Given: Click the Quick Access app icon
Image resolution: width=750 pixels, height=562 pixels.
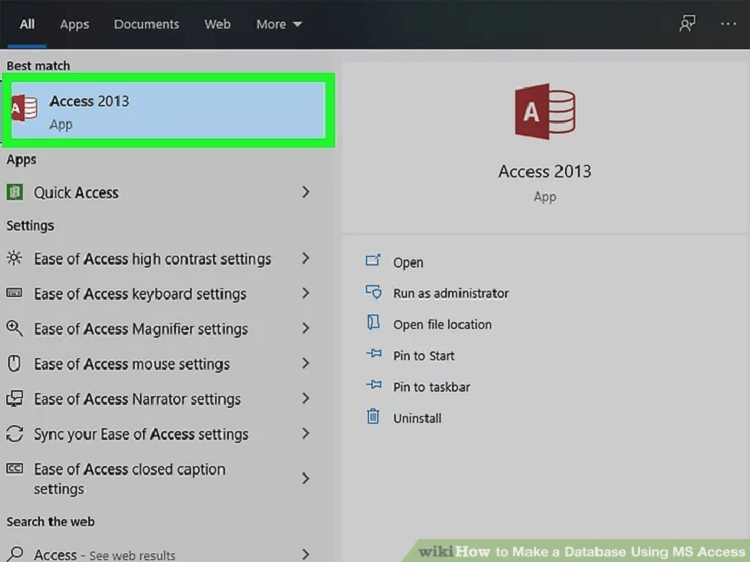Looking at the screenshot, I should tap(15, 193).
